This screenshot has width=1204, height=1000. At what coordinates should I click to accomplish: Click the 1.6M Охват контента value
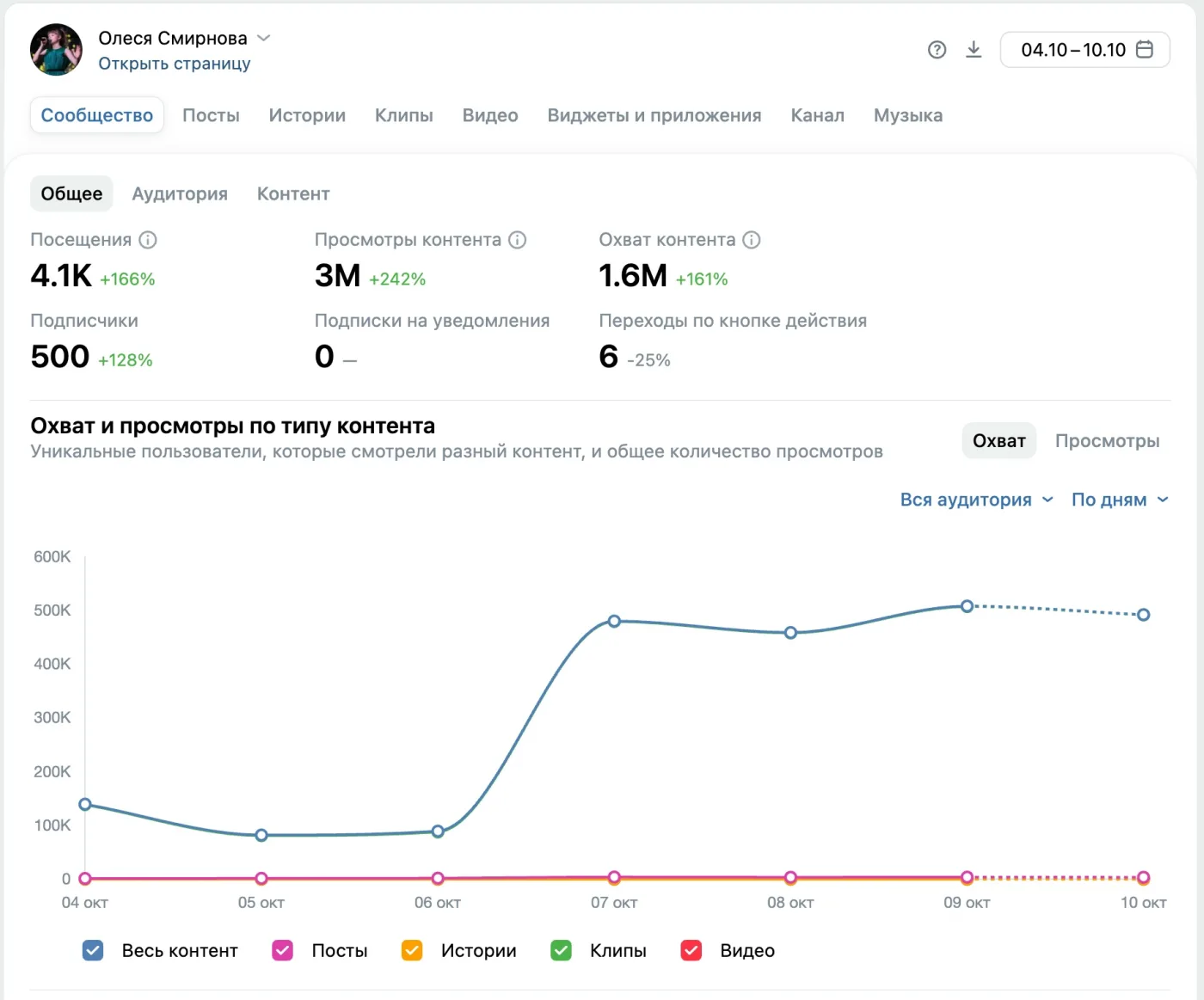633,276
